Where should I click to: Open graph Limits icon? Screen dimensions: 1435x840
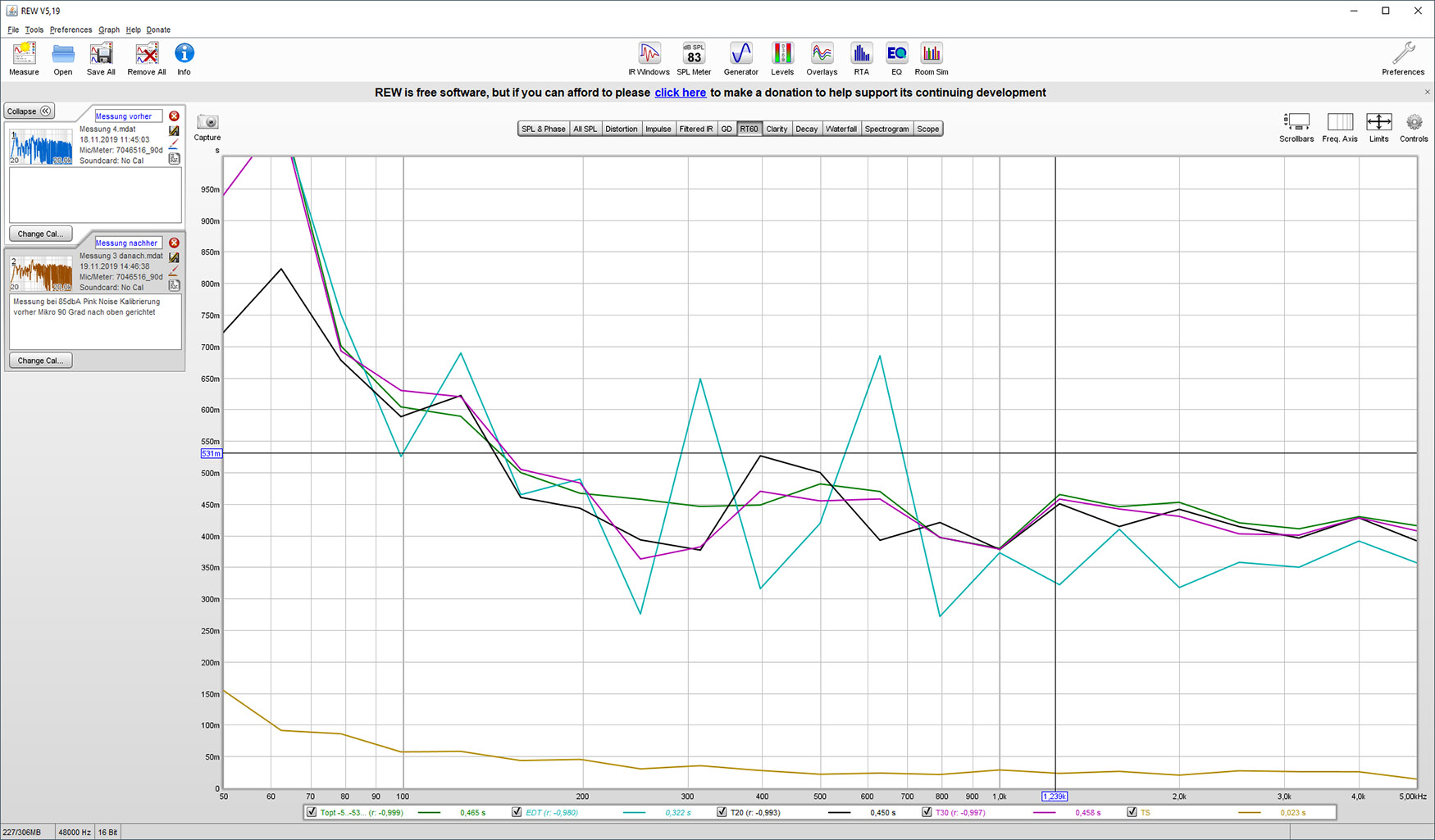[x=1378, y=122]
